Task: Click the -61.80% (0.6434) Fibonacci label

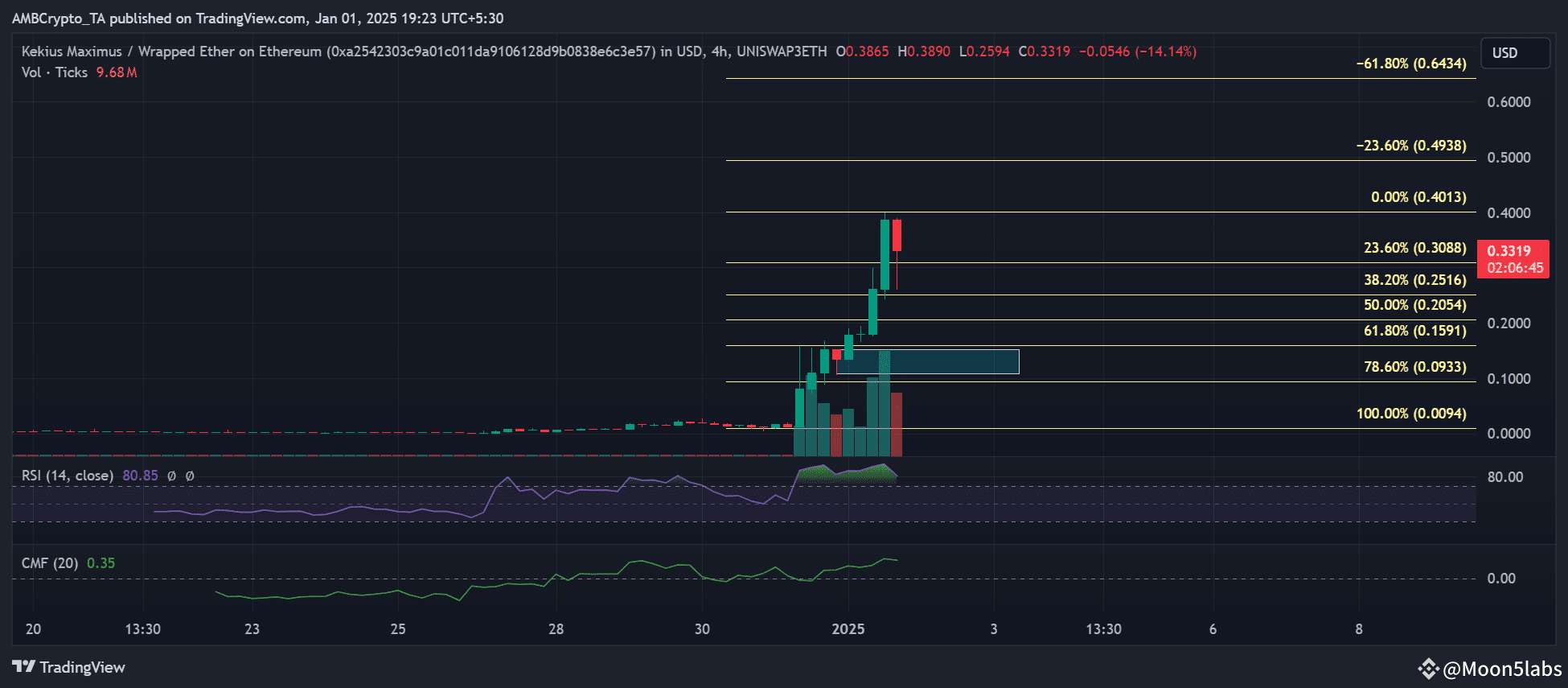Action: 1411,64
